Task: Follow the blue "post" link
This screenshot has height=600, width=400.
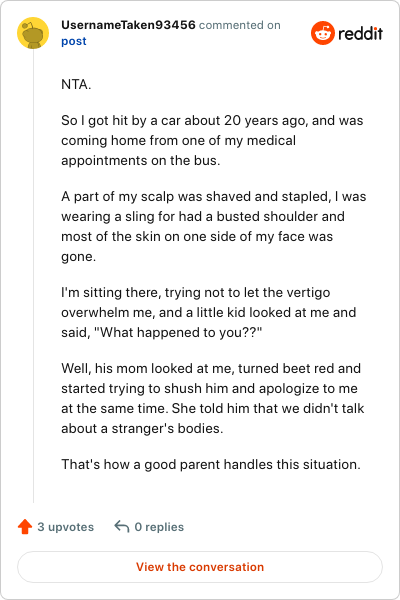Action: pos(73,41)
